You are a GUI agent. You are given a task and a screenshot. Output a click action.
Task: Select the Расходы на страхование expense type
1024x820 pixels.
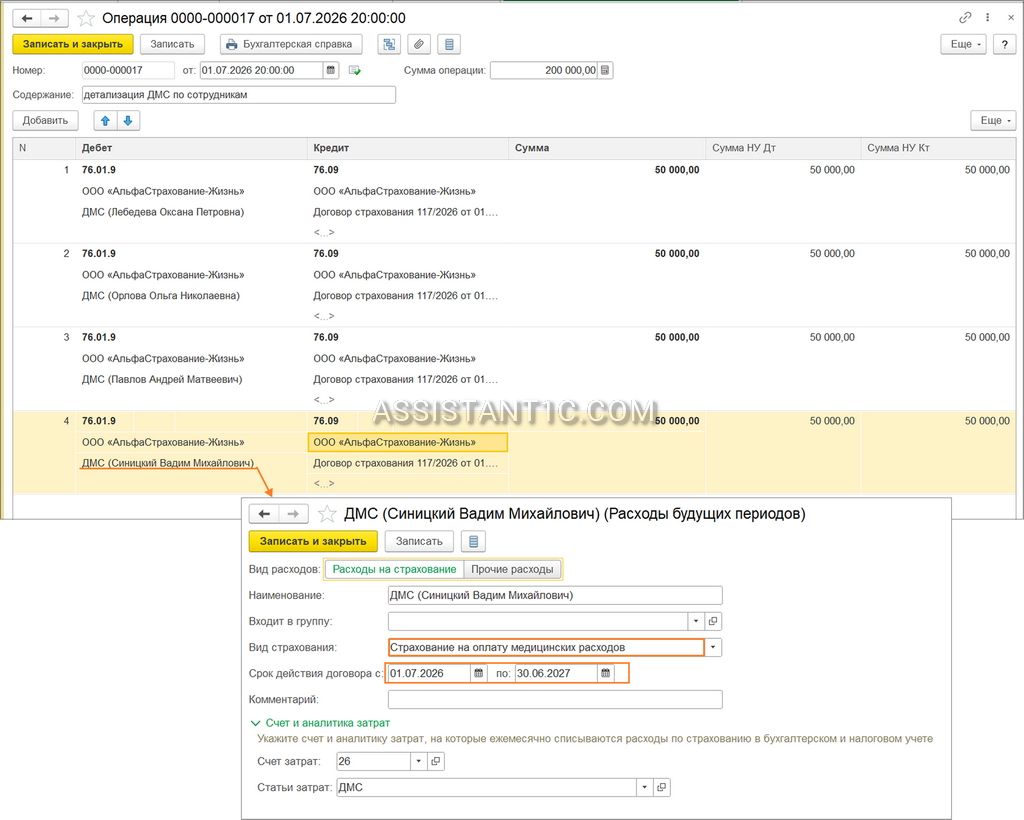click(394, 569)
